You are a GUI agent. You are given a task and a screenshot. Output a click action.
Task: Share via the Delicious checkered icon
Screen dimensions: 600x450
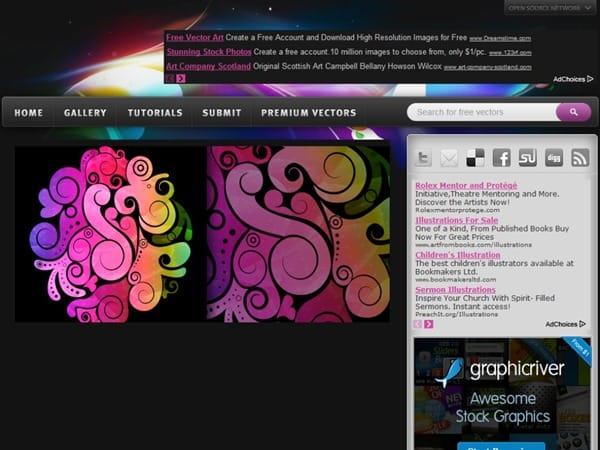tap(475, 158)
